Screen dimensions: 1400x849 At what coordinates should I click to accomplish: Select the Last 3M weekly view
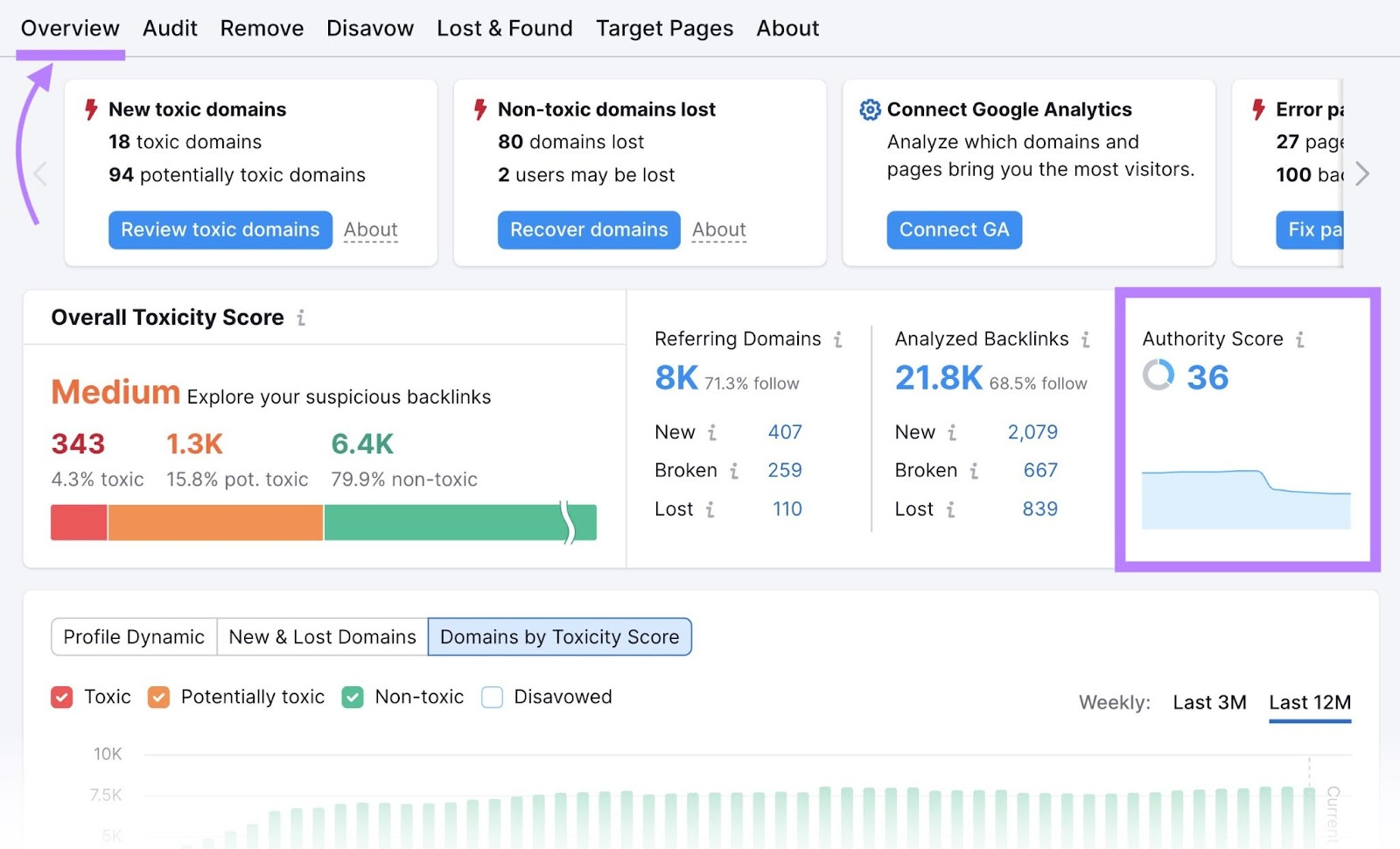coord(1209,702)
